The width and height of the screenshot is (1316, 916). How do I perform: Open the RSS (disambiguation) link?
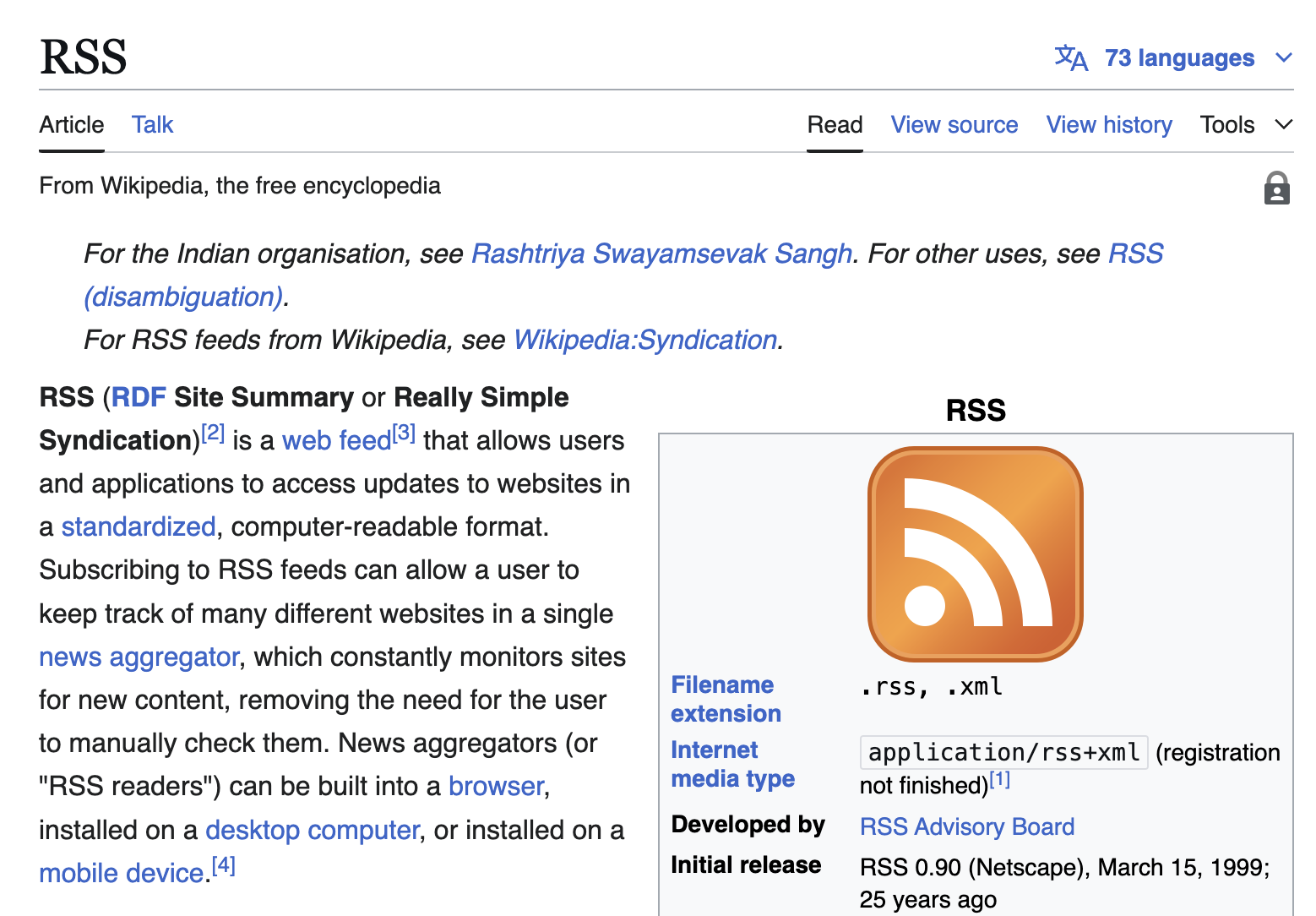[184, 297]
